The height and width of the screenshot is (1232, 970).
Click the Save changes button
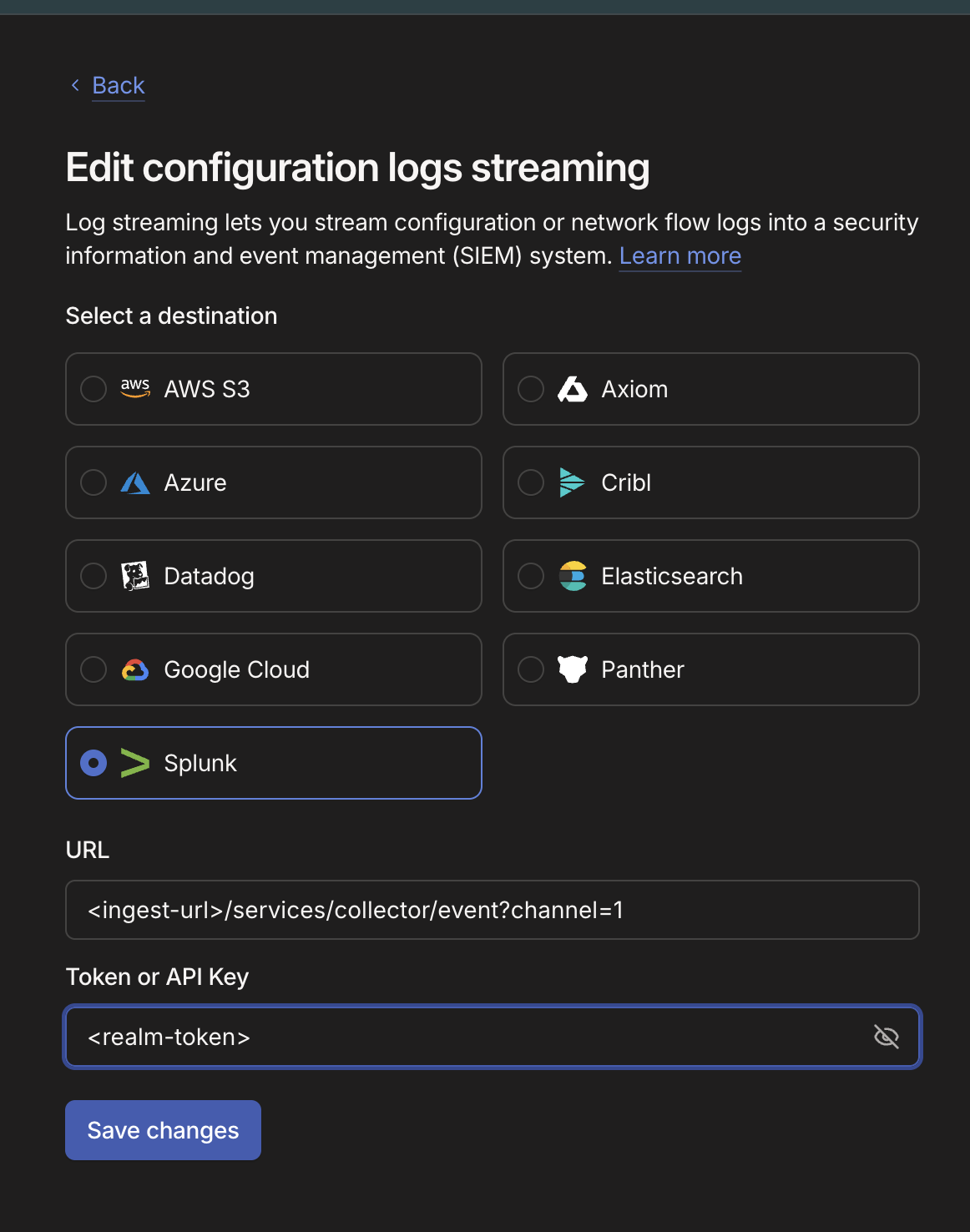click(163, 1130)
